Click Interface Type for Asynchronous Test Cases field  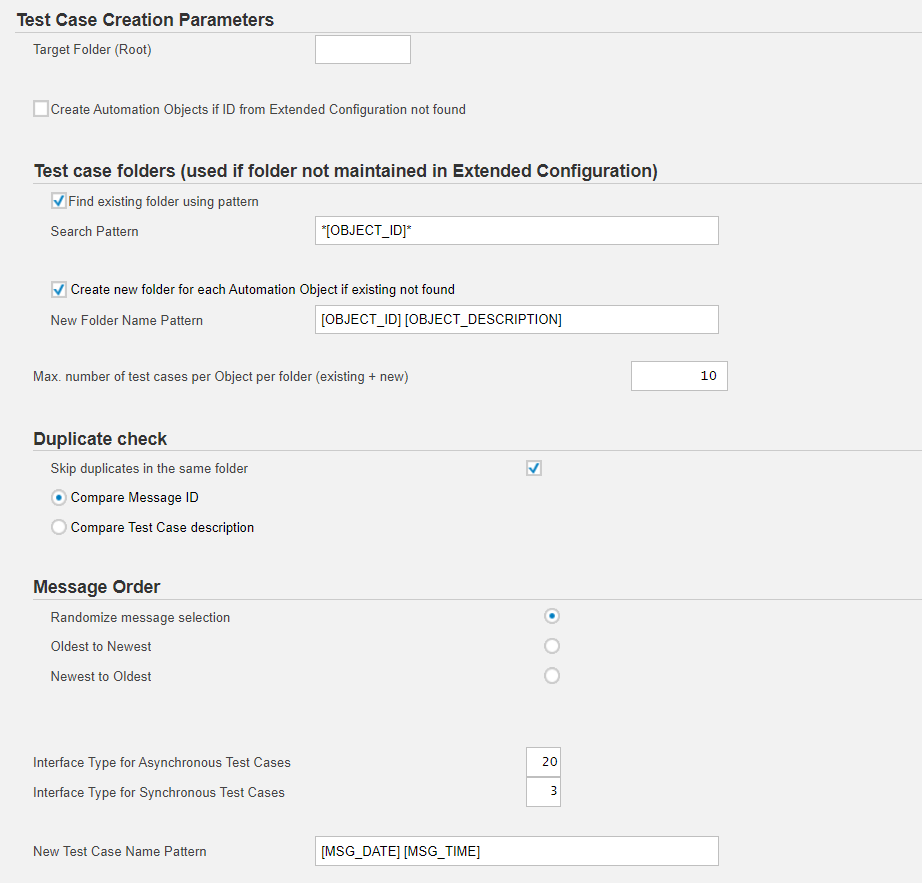(543, 762)
